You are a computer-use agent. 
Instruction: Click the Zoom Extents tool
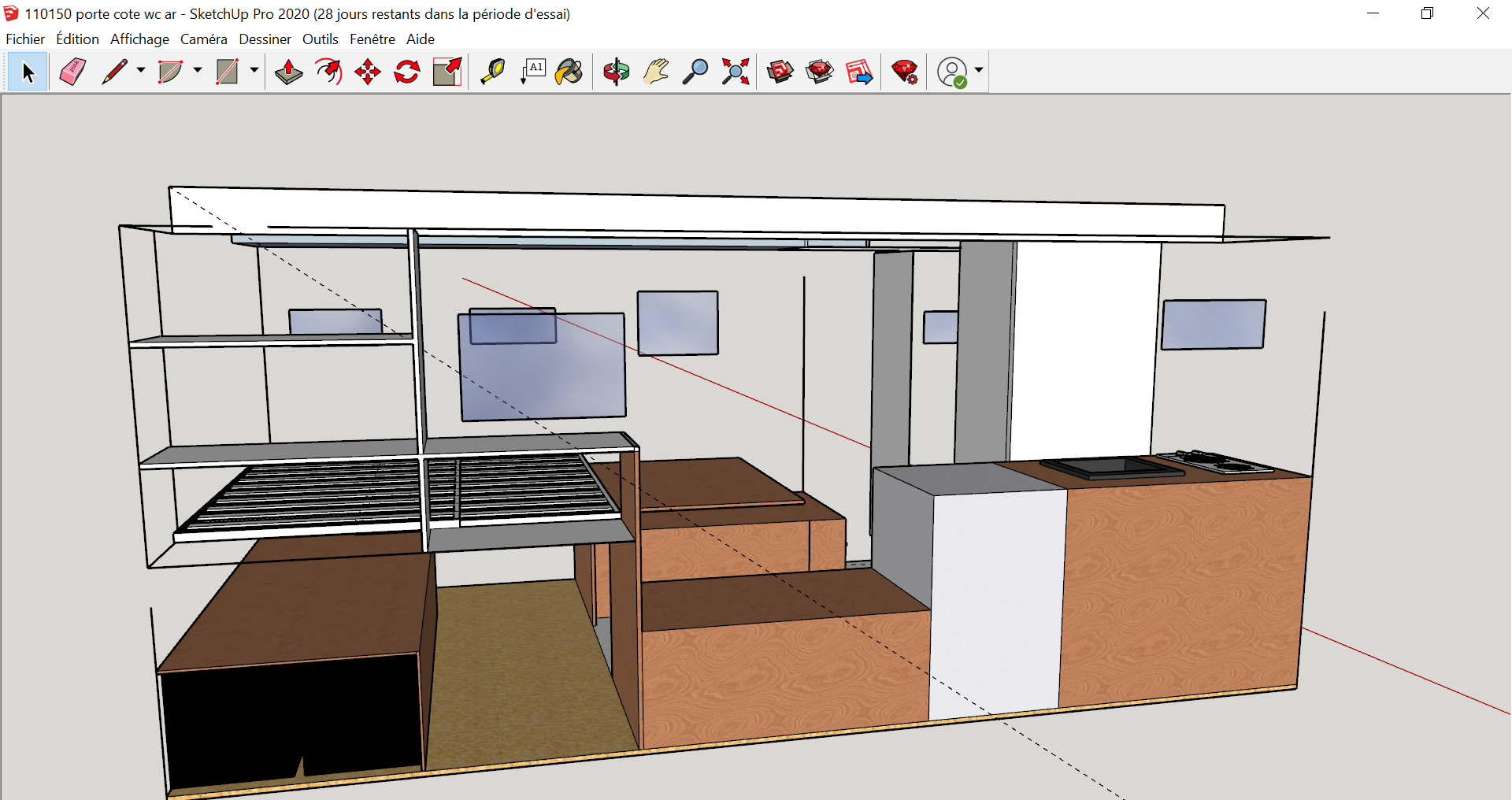(x=736, y=72)
